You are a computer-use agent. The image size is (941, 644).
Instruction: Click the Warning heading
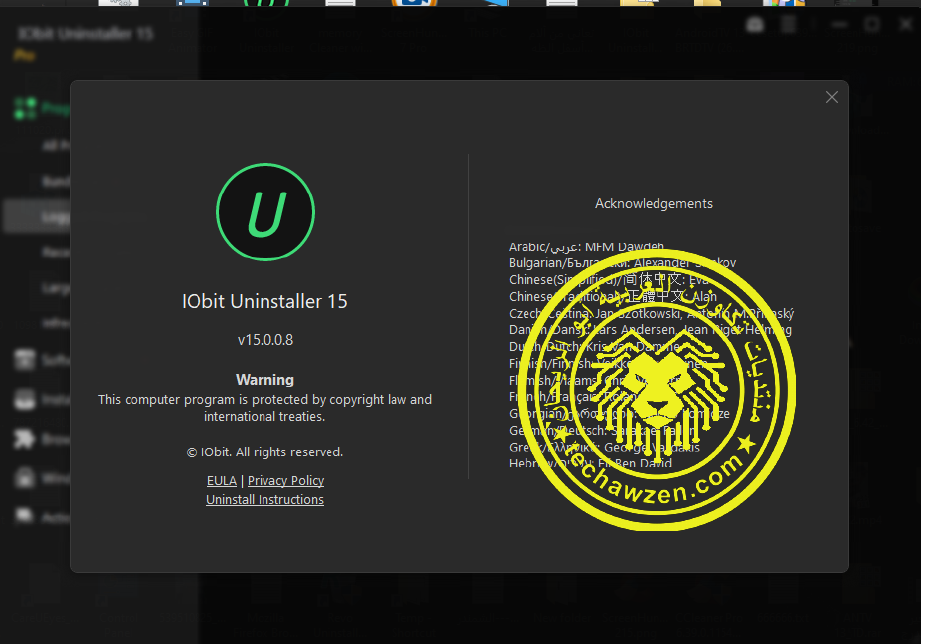coord(265,380)
